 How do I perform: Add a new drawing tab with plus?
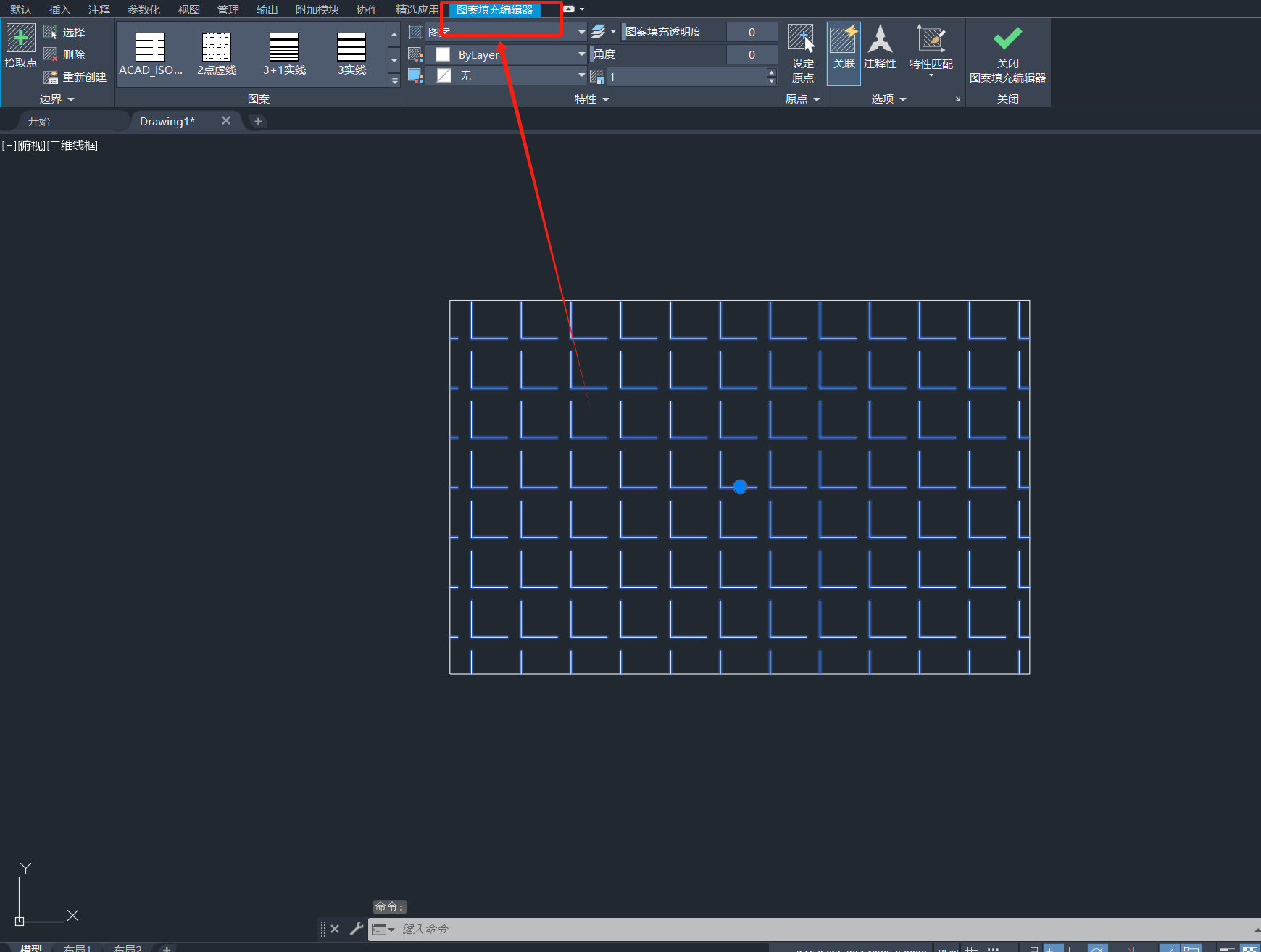pyautogui.click(x=258, y=121)
